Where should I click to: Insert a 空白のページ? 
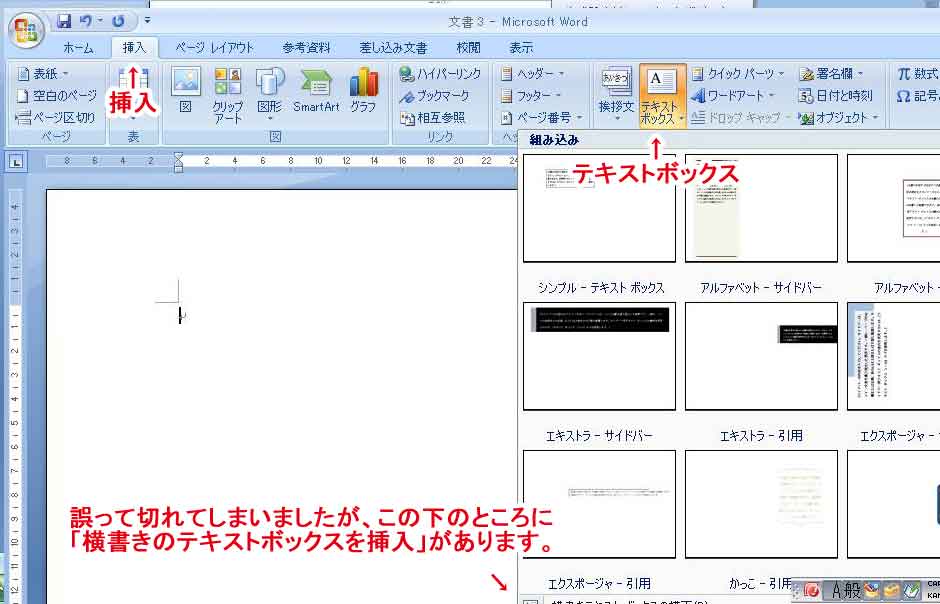point(56,96)
